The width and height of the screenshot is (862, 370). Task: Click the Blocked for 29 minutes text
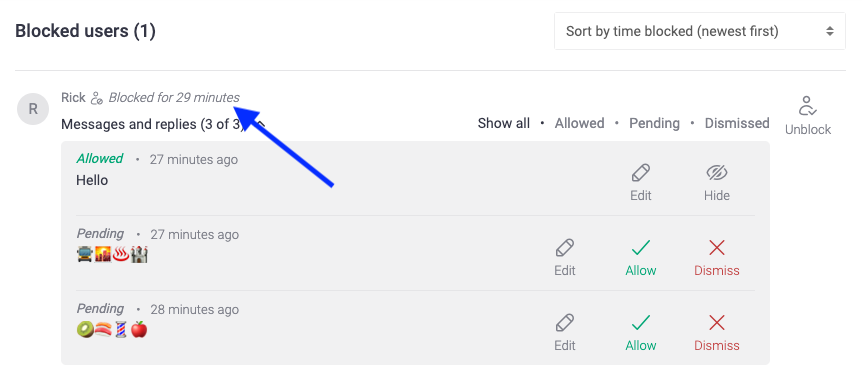pos(174,98)
